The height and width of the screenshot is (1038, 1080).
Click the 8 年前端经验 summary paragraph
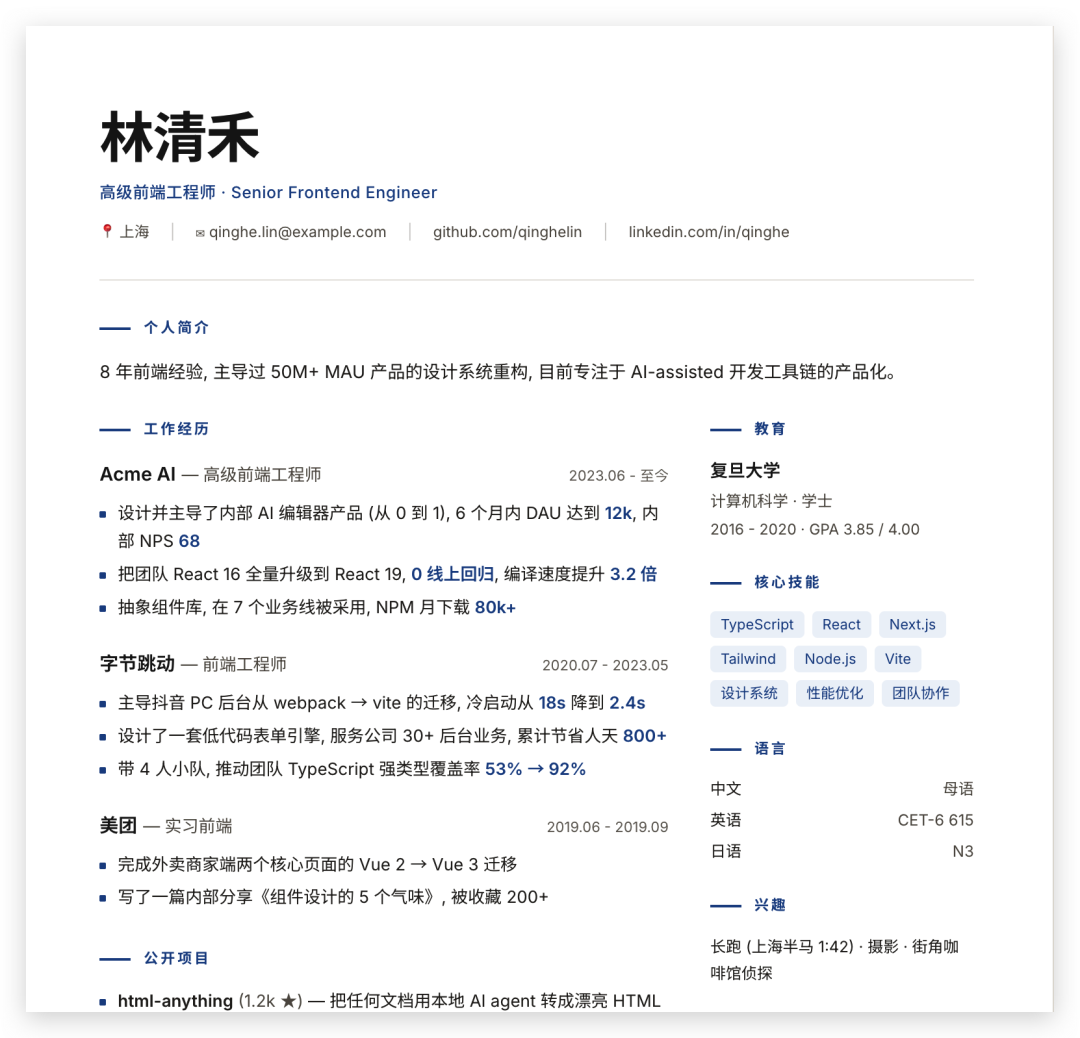click(497, 373)
